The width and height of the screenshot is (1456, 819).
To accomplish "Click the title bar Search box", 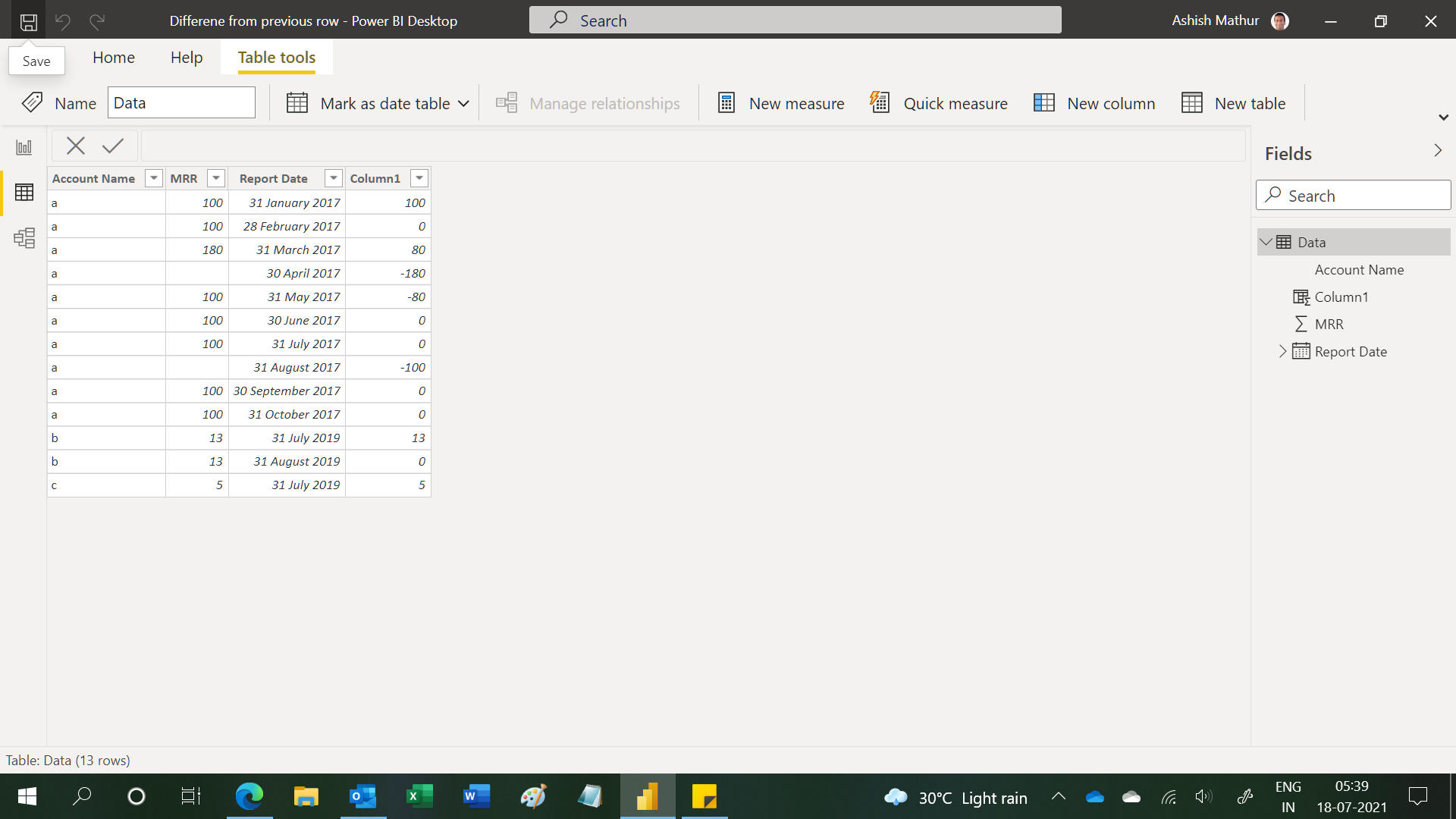I will click(795, 20).
